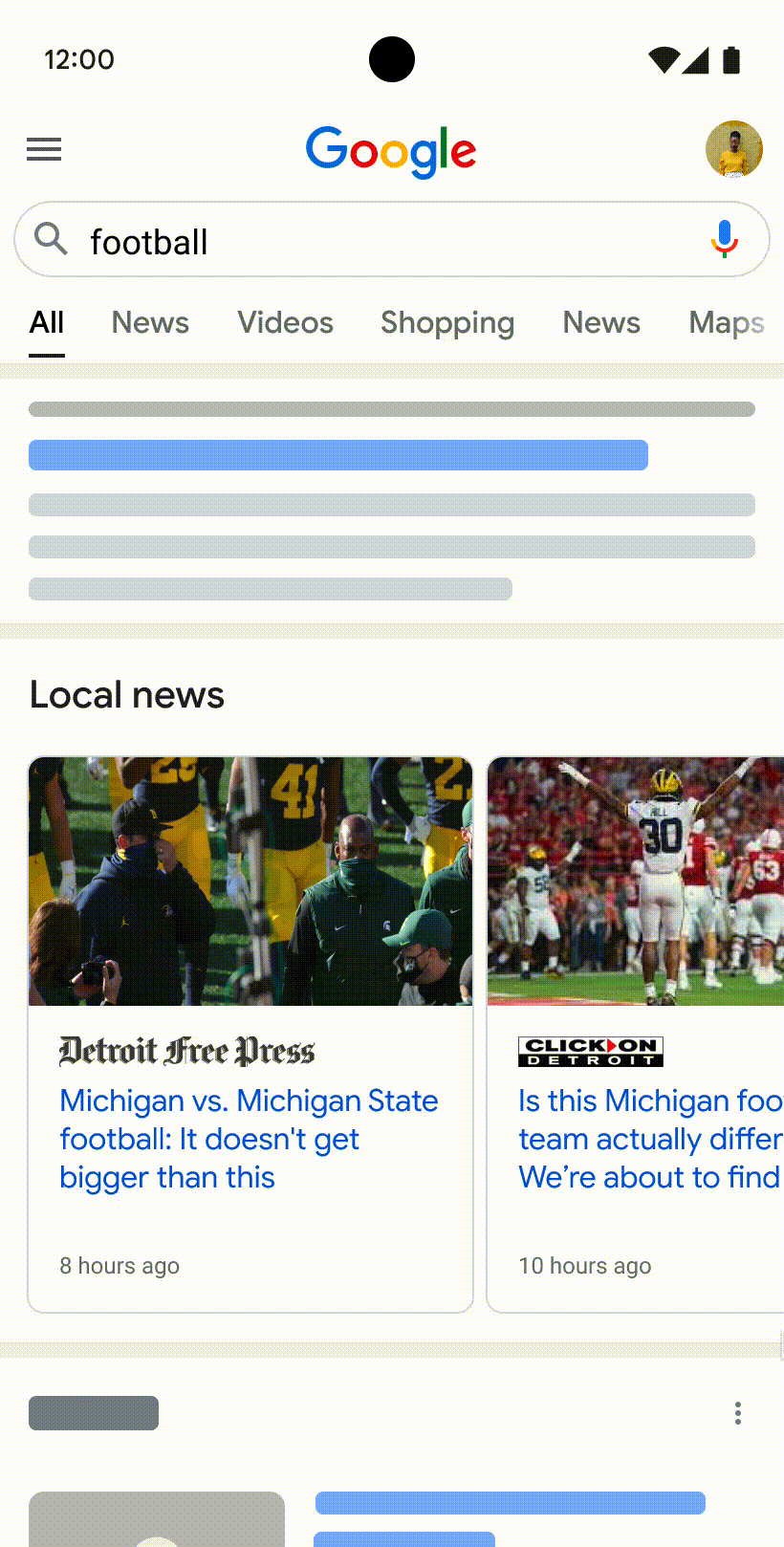Viewport: 784px width, 1547px height.
Task: Tap the All results tab
Action: pos(46,323)
